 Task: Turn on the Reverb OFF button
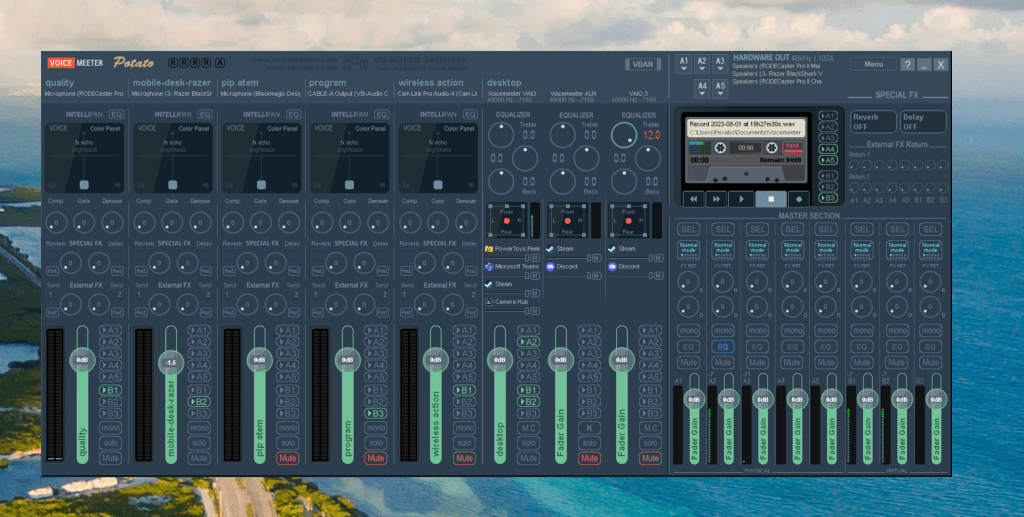click(873, 121)
